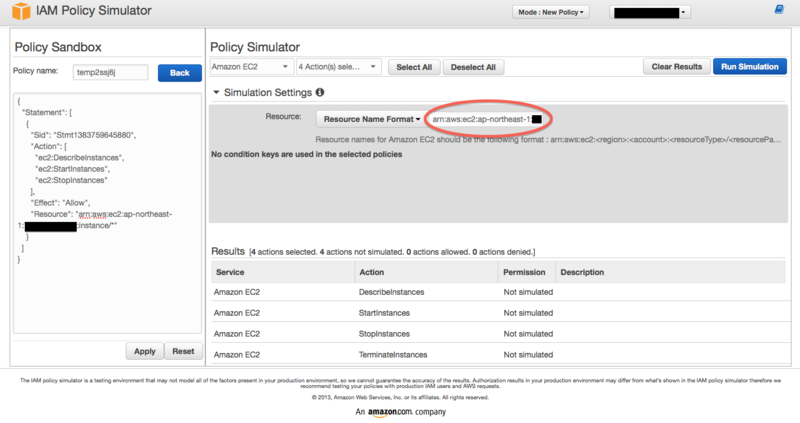Open the 4 Action(s) selected dropdown
This screenshot has height=423, width=800.
[338, 67]
